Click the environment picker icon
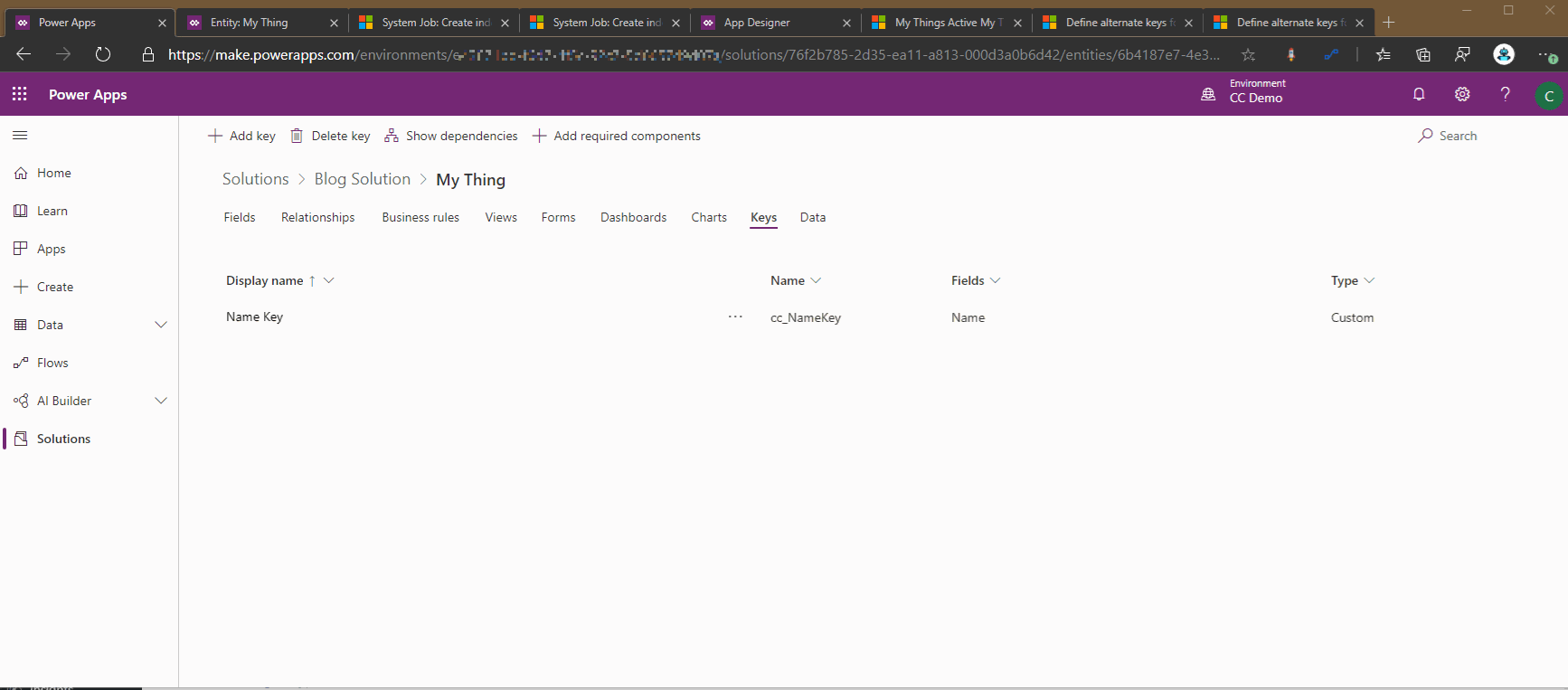 point(1208,94)
